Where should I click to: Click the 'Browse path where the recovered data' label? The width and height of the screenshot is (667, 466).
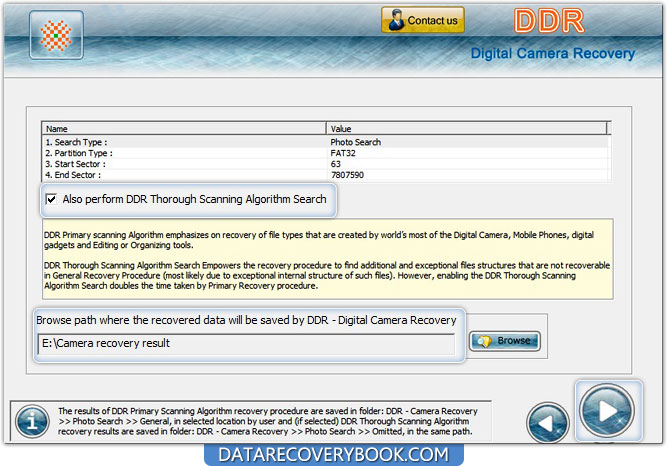click(246, 320)
